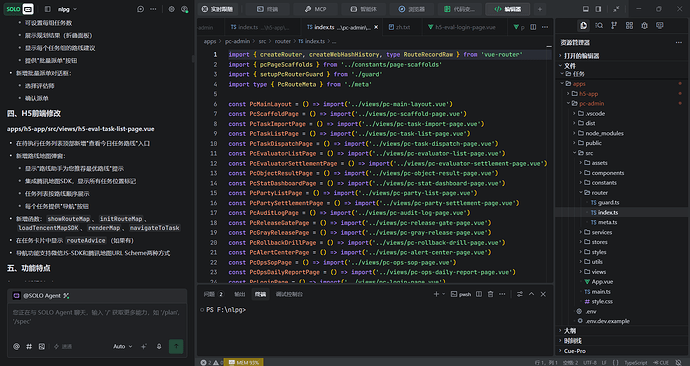Close the active index.ts editor tab
690x366 pixels.
point(376,27)
